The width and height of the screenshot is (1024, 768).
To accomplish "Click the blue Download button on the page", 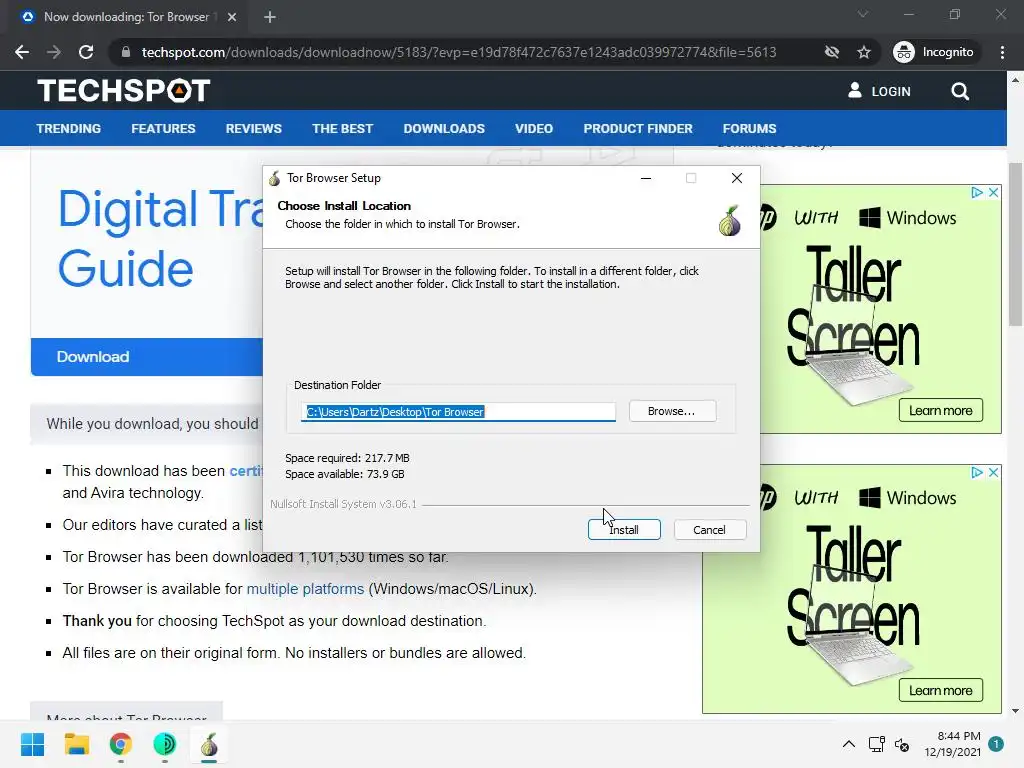I will click(146, 357).
